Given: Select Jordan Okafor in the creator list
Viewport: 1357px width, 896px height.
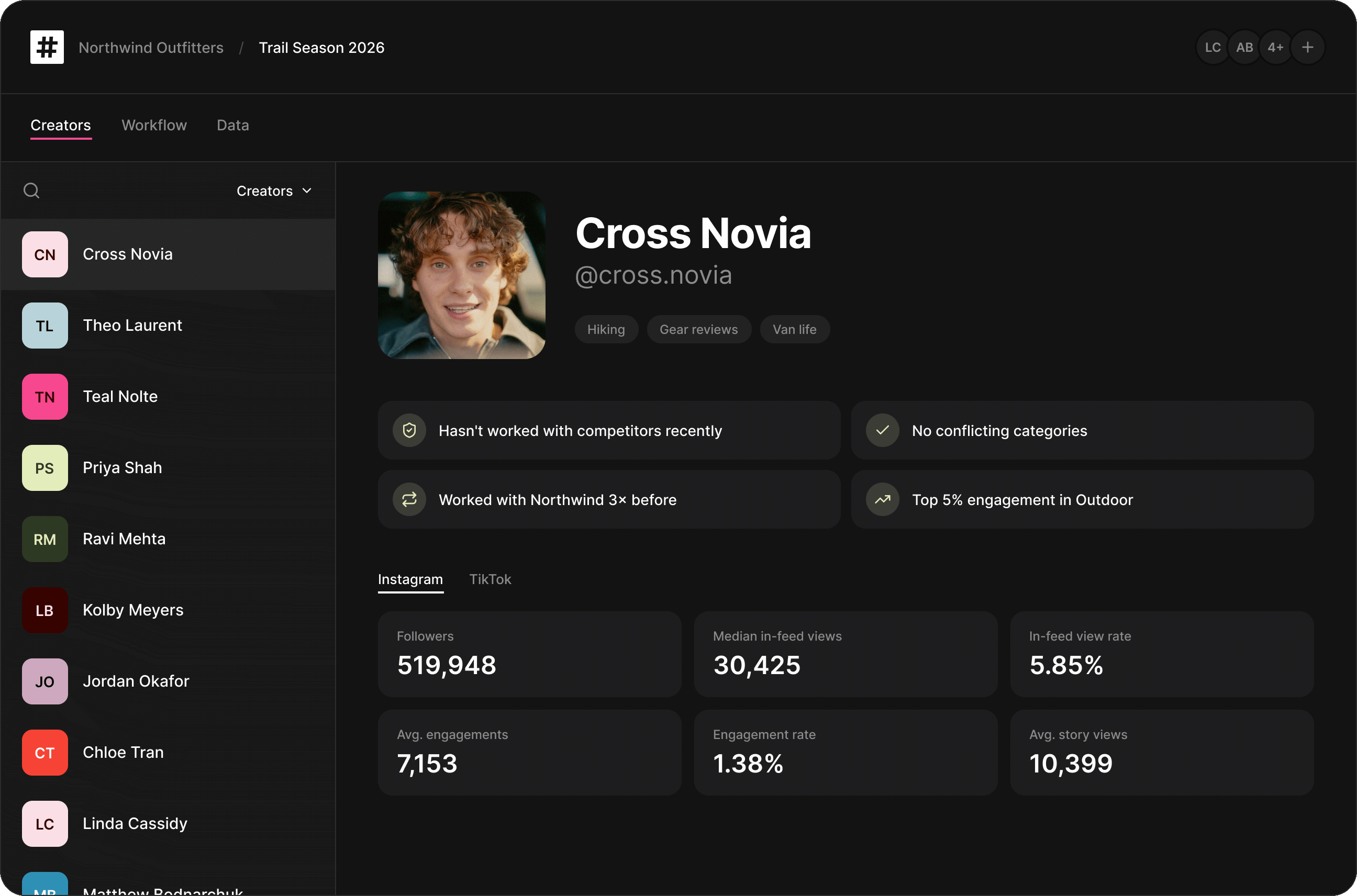Looking at the screenshot, I should [168, 681].
